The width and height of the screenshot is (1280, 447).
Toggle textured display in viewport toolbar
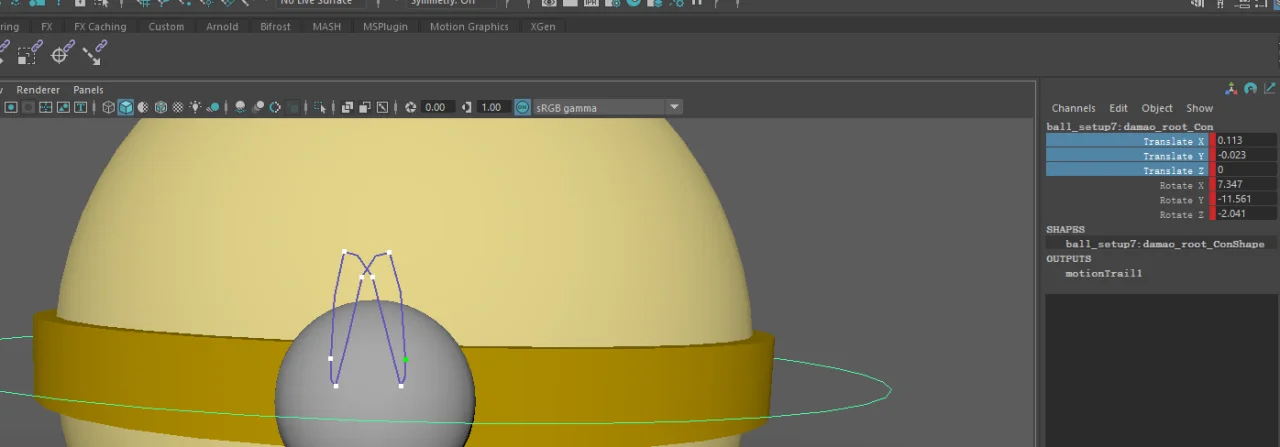178,108
